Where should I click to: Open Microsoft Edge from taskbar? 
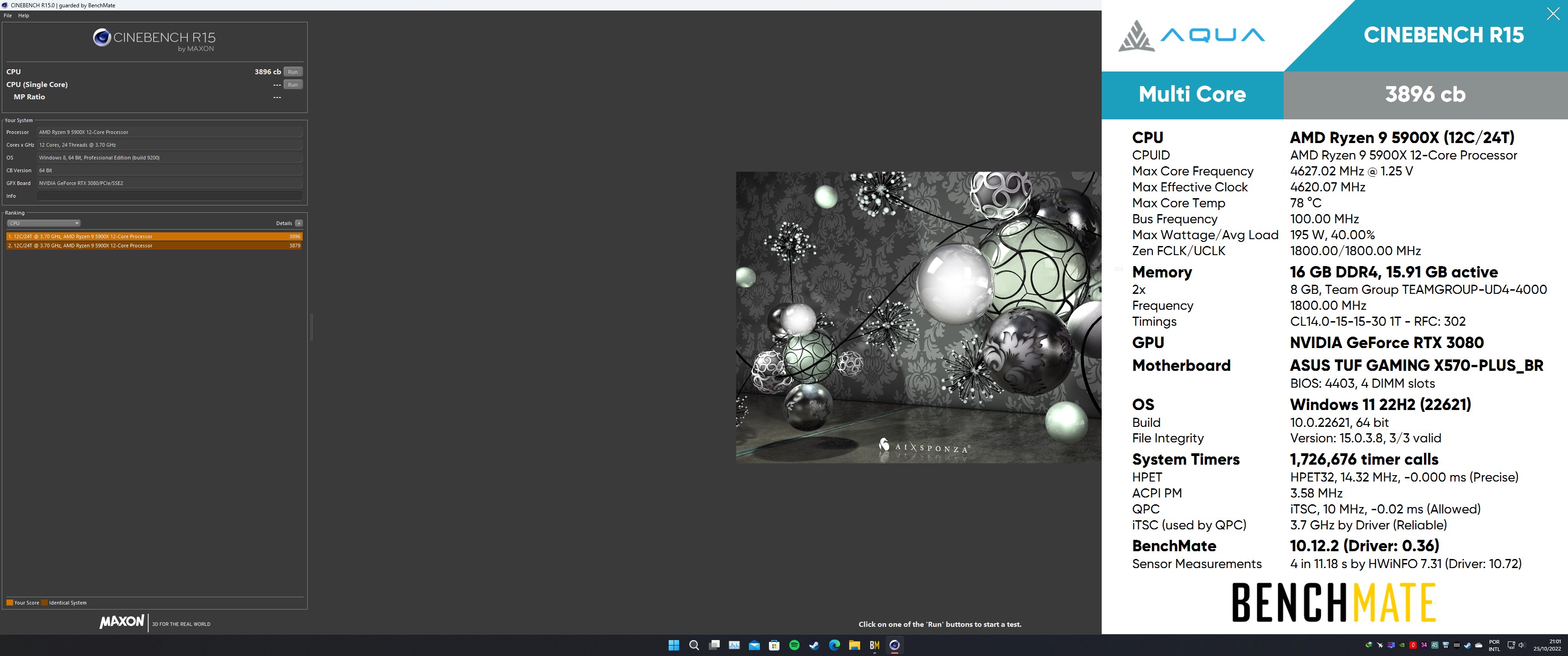(835, 646)
